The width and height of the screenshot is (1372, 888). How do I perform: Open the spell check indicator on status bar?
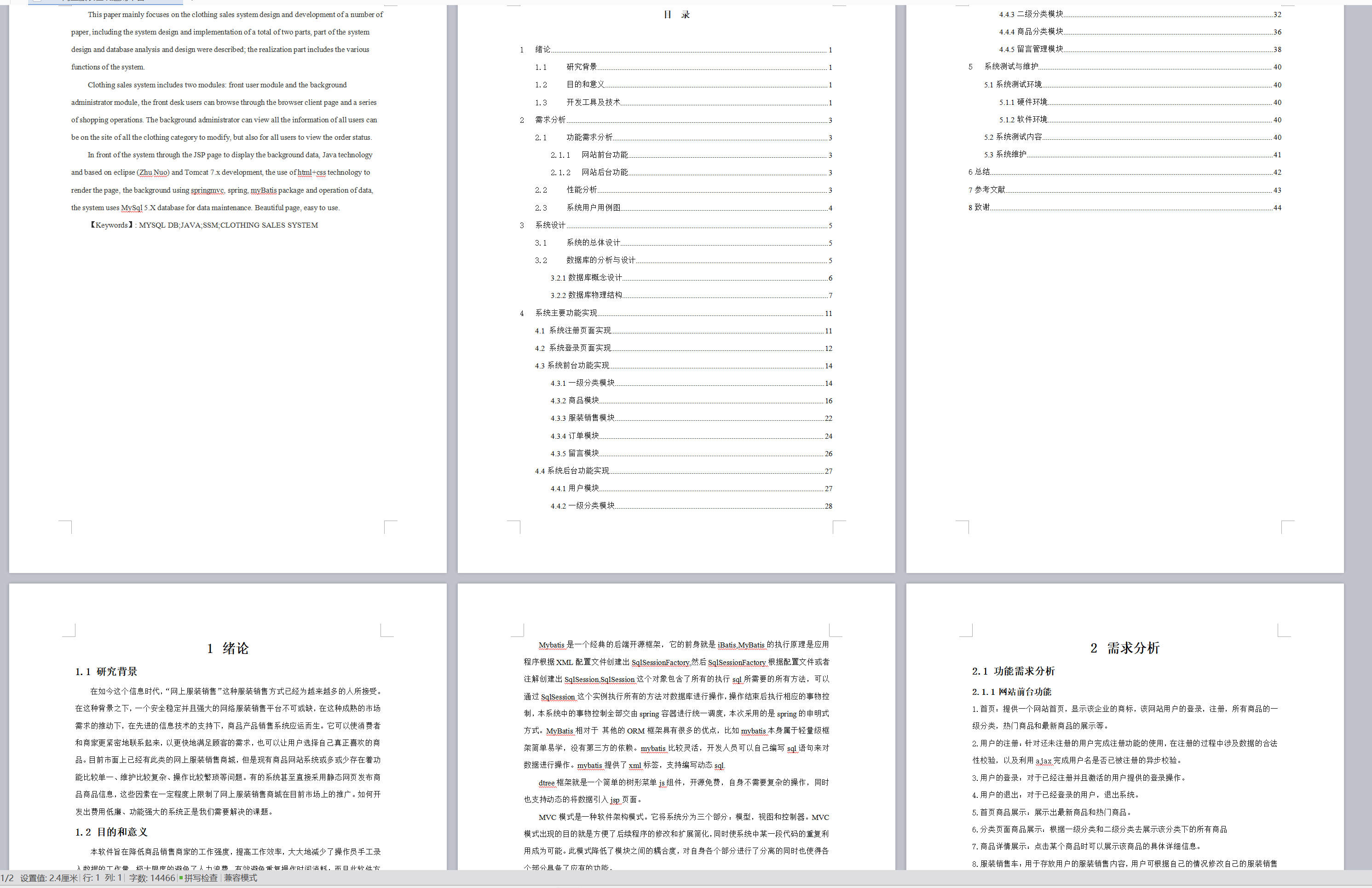202,878
